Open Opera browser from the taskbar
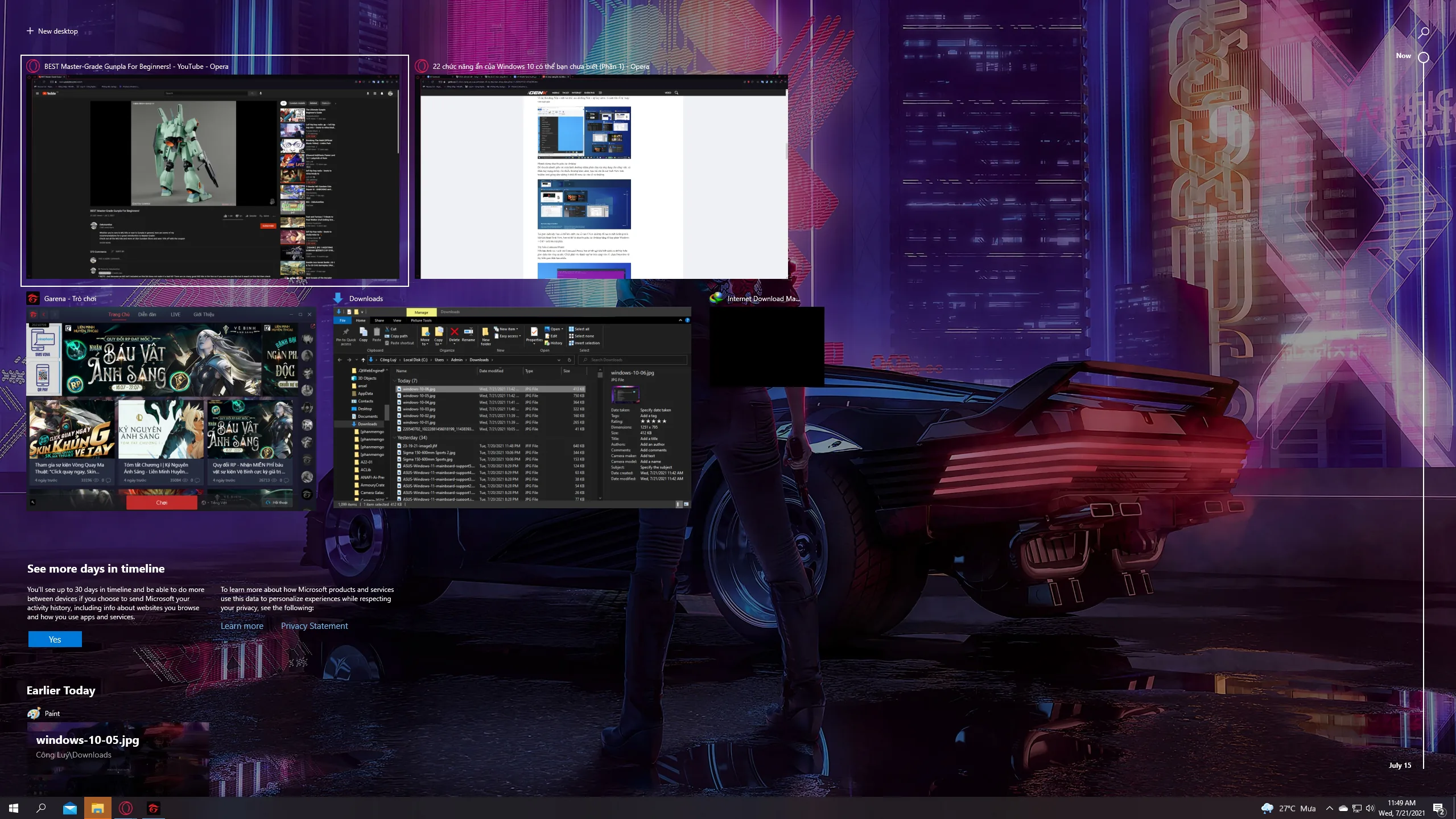 click(126, 808)
